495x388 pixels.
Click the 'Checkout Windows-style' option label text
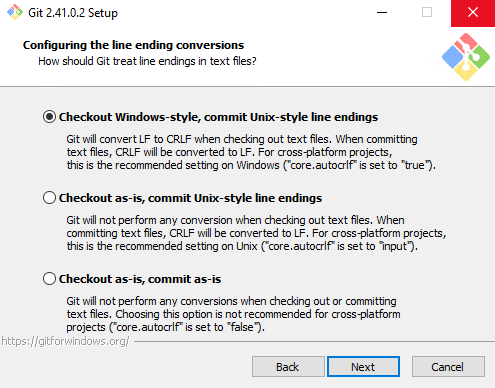pyautogui.click(x=218, y=117)
